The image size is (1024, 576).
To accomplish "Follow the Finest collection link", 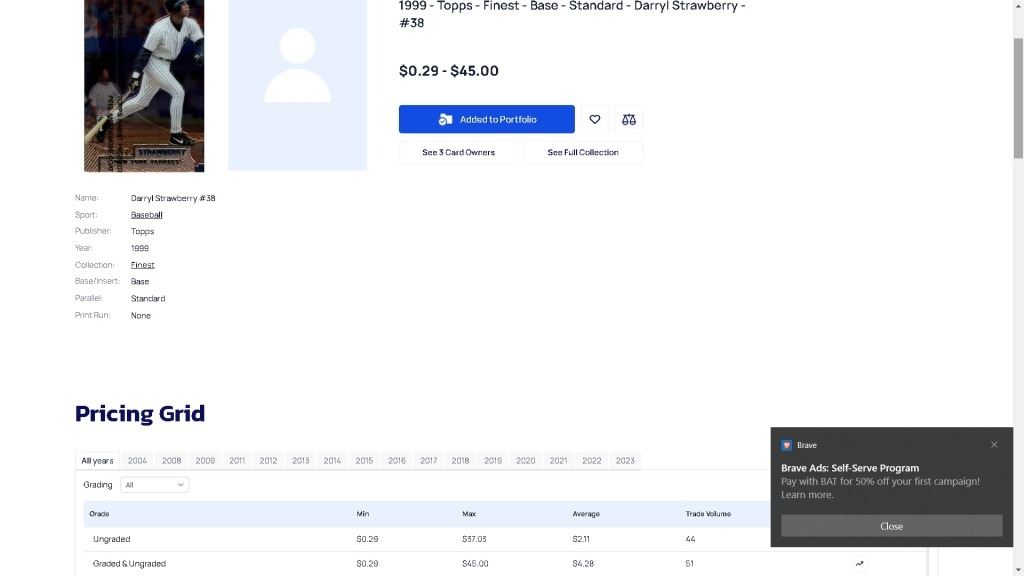I will point(143,265).
